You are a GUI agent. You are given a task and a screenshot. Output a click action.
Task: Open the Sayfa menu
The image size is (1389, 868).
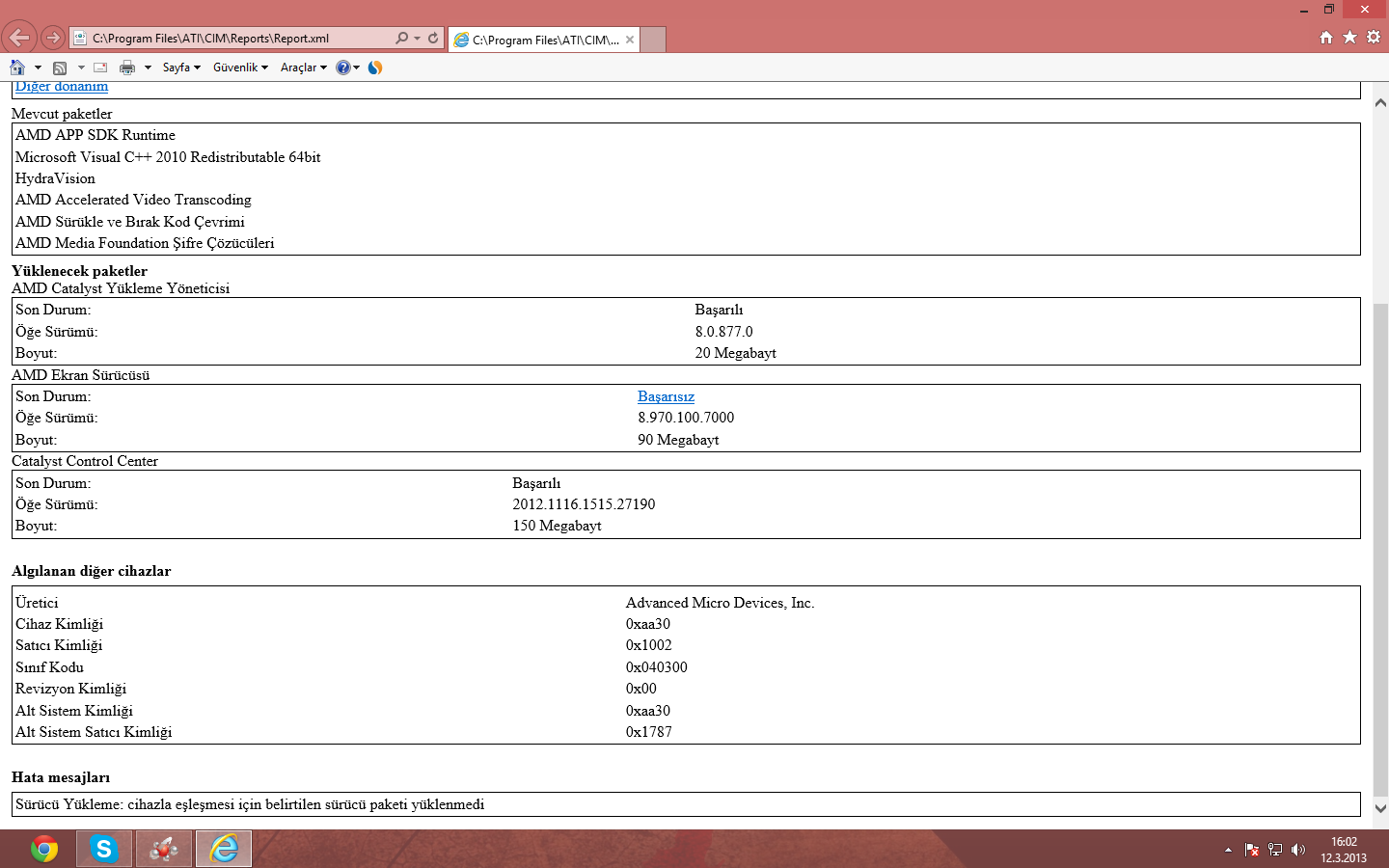coord(181,68)
